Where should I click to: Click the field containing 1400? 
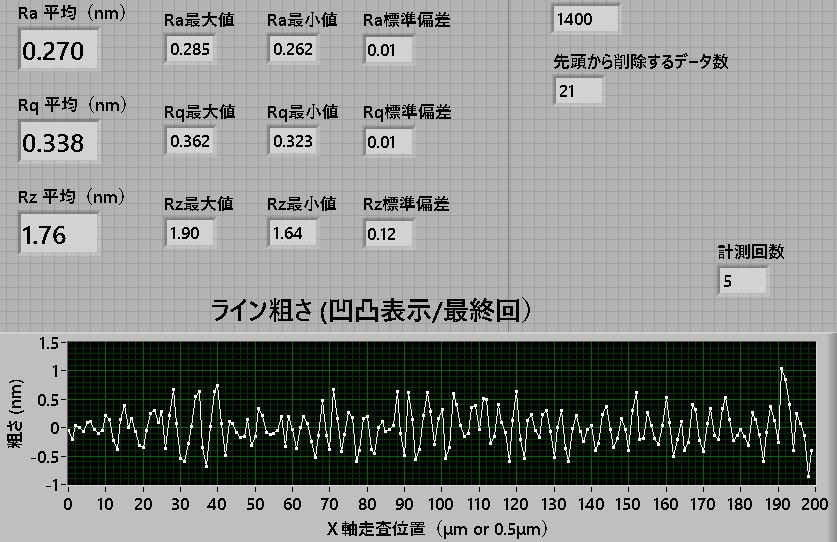[585, 19]
